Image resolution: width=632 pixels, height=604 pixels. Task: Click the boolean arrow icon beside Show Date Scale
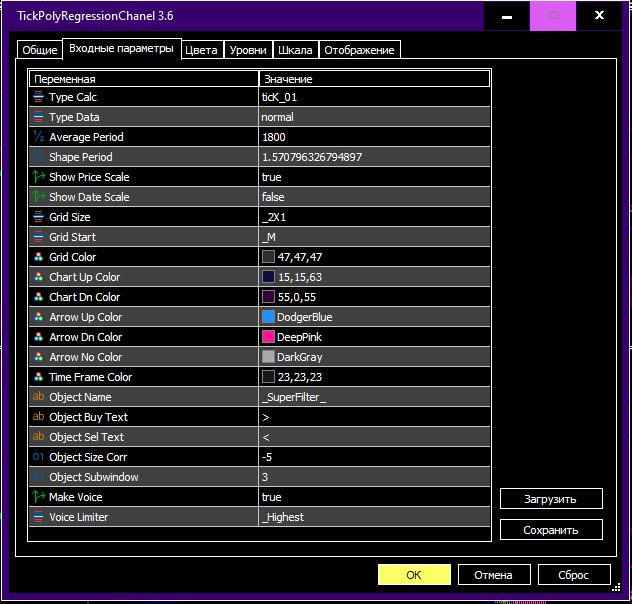(x=38, y=197)
